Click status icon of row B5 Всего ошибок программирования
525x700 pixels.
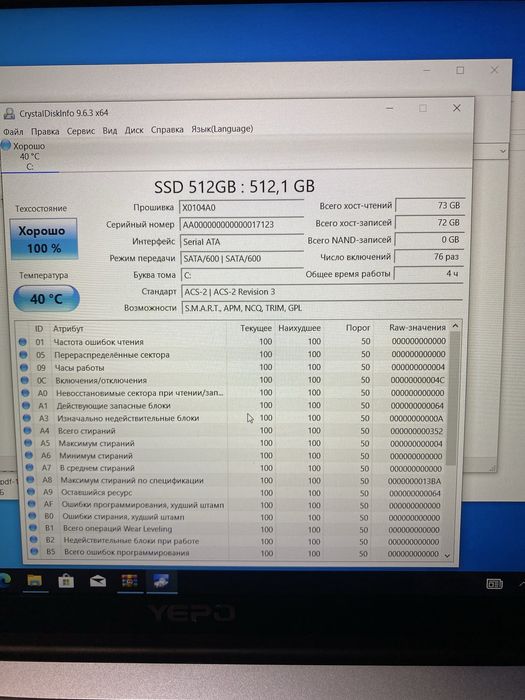click(34, 551)
